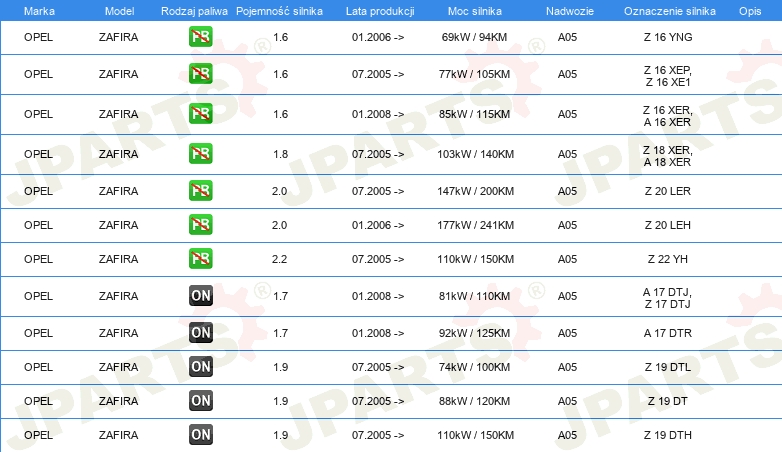Click the petrol fuel icon in the 103kW / 140KM row
The image size is (782, 452).
(200, 154)
